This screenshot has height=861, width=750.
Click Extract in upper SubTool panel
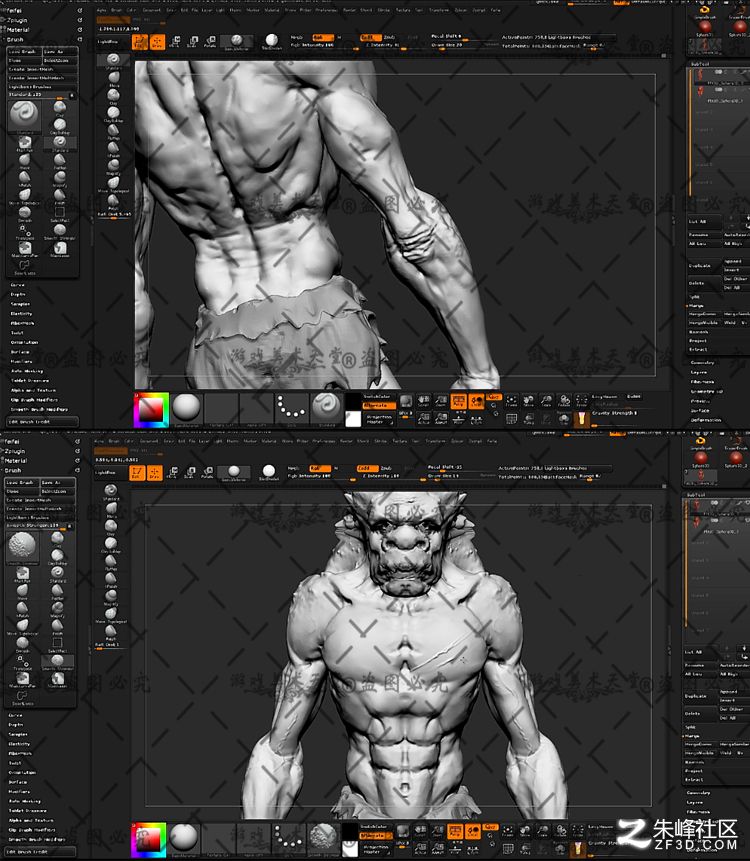[x=698, y=349]
